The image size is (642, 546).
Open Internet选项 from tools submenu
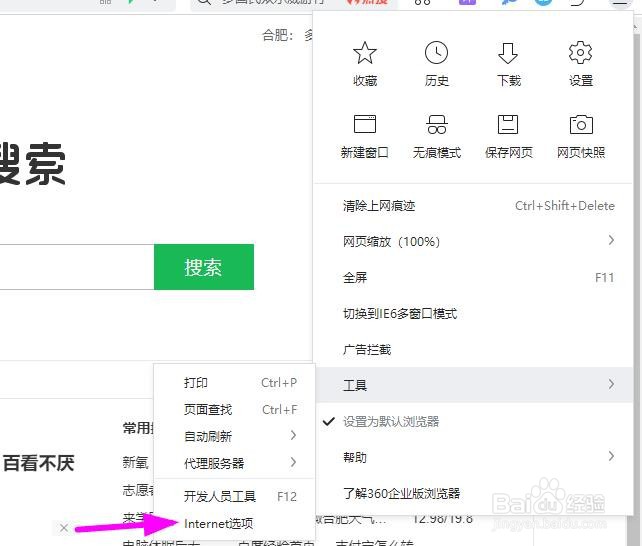pyautogui.click(x=235, y=523)
